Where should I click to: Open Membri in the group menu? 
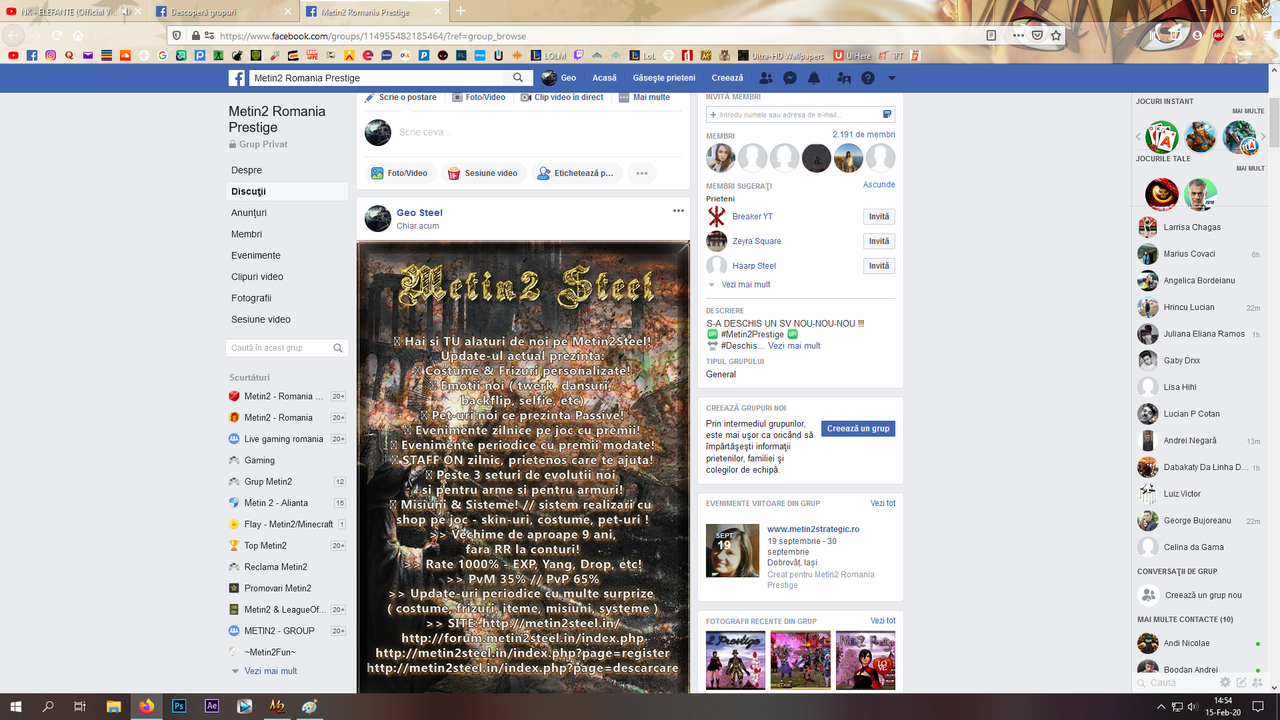pos(247,234)
